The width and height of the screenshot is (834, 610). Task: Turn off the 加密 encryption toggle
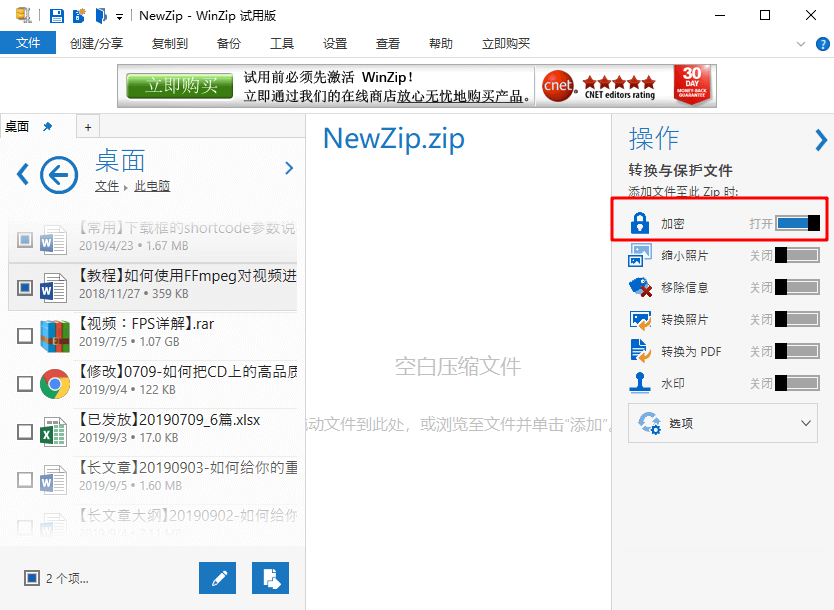[x=797, y=223]
